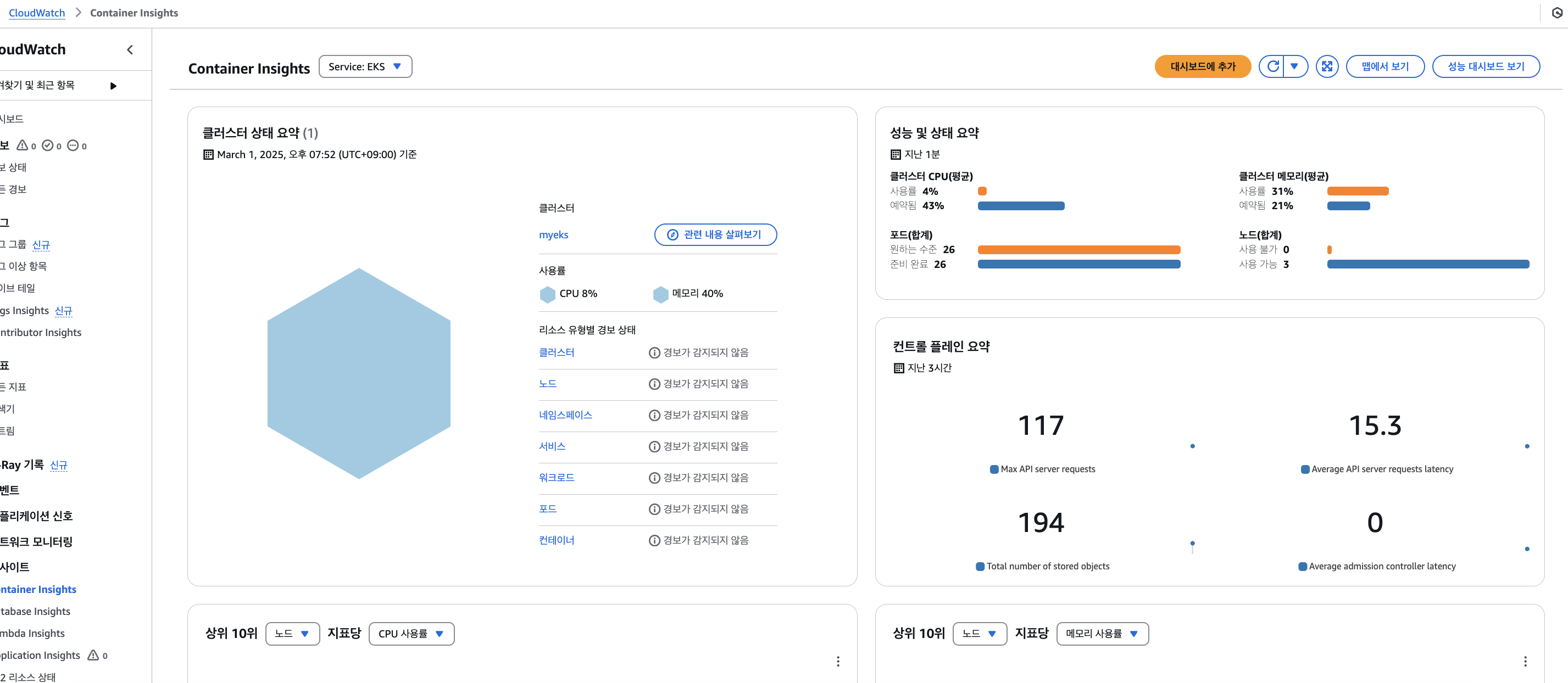The image size is (1568, 683).
Task: Open the myeks cluster link
Action: [x=553, y=235]
